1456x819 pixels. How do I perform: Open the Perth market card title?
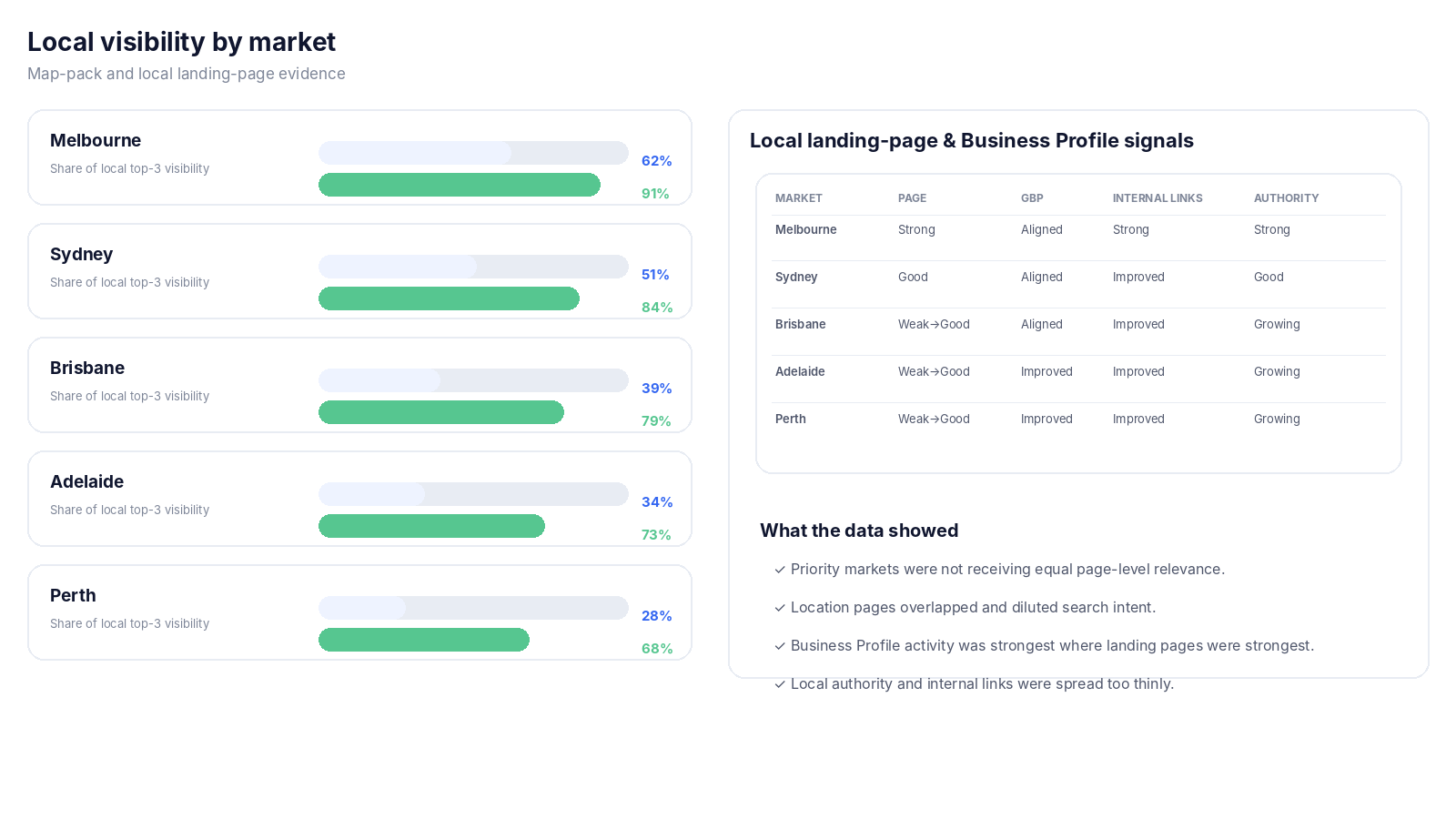[x=73, y=595]
